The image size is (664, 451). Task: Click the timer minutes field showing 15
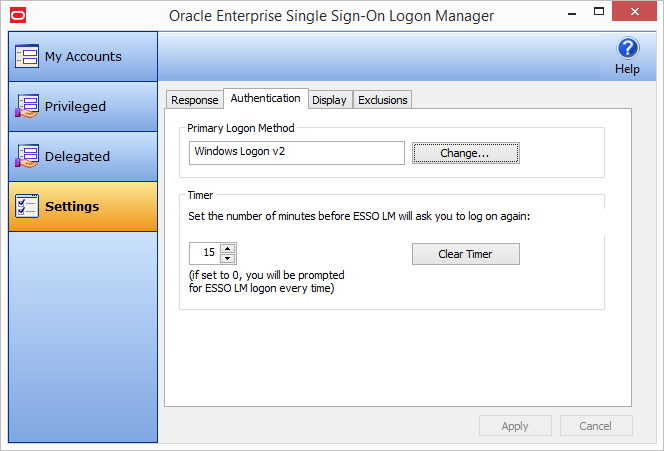[x=205, y=253]
